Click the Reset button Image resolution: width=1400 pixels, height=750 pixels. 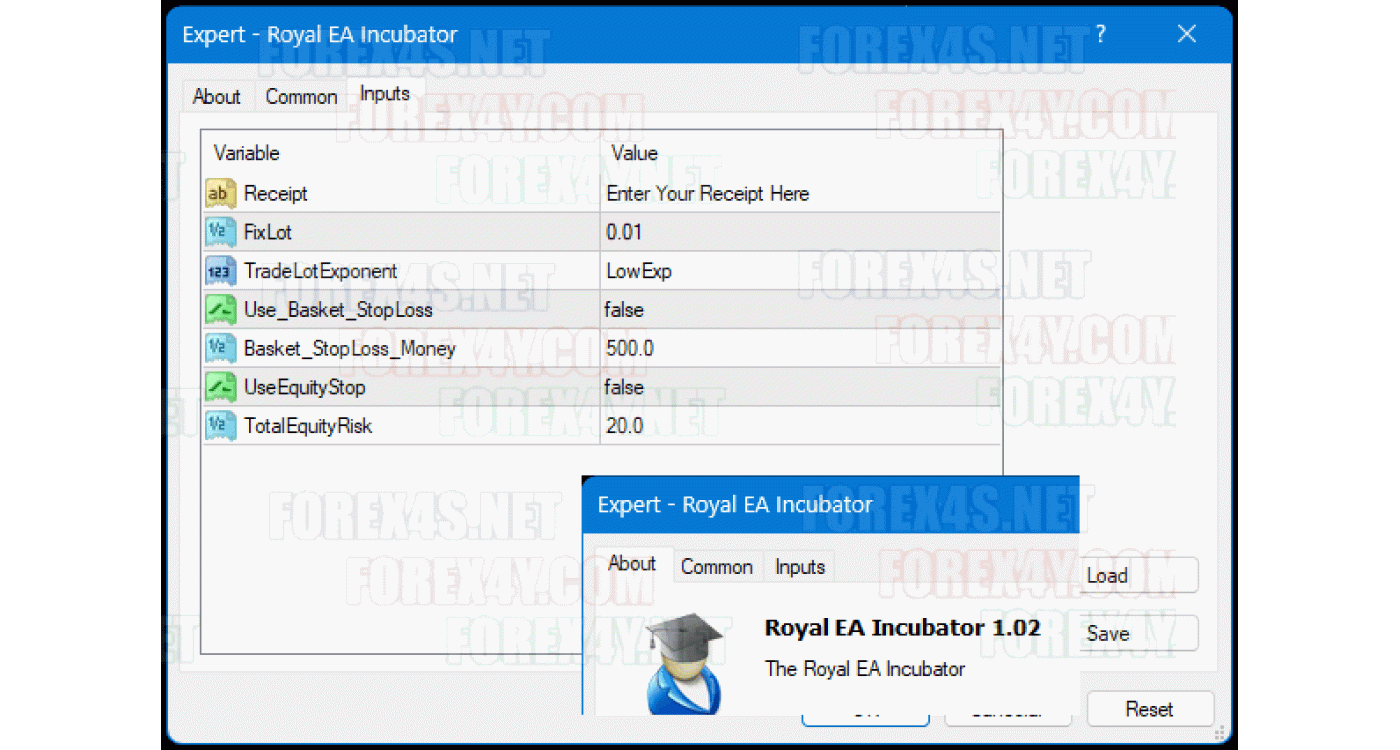click(1149, 709)
